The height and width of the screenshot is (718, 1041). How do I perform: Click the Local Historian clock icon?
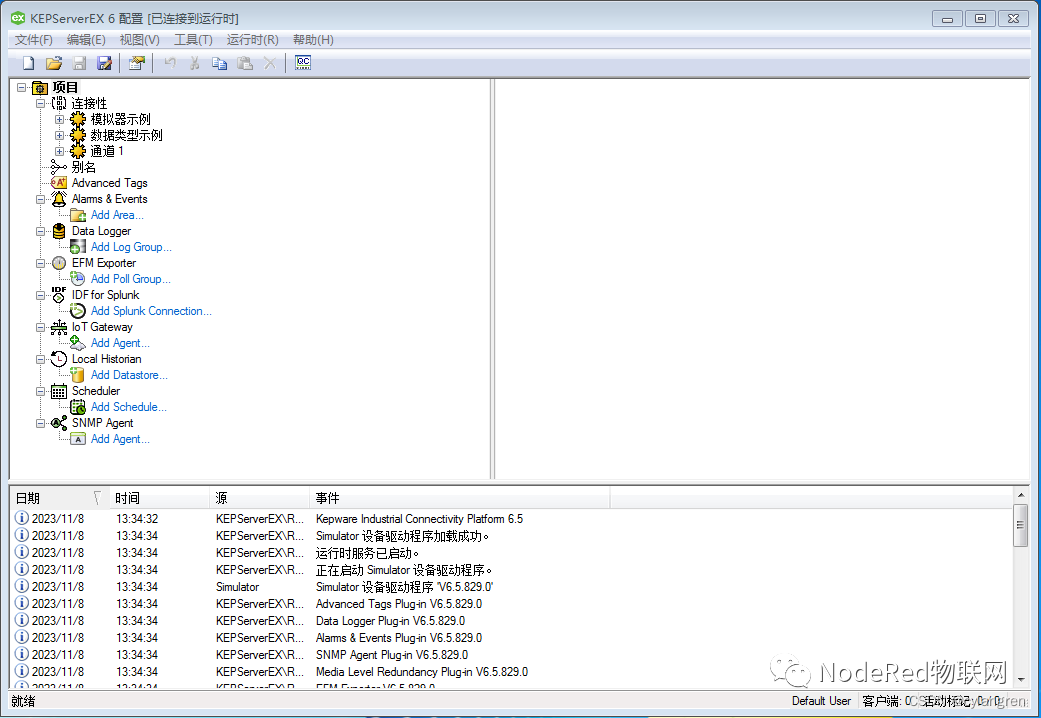click(x=58, y=359)
